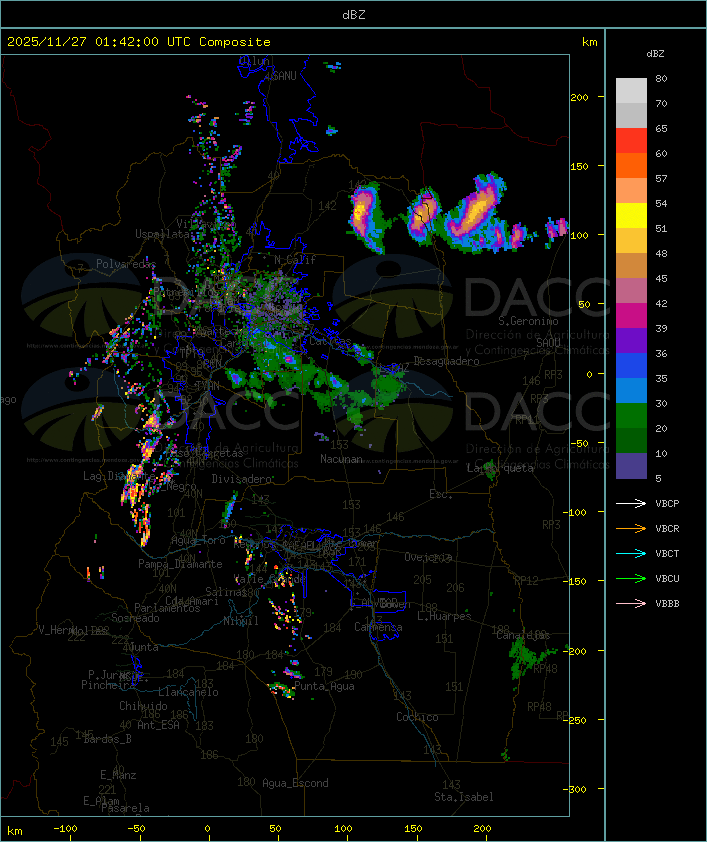Pick the light blue 30-35 dBZ legend band
The image size is (707, 842).
pyautogui.click(x=631, y=391)
